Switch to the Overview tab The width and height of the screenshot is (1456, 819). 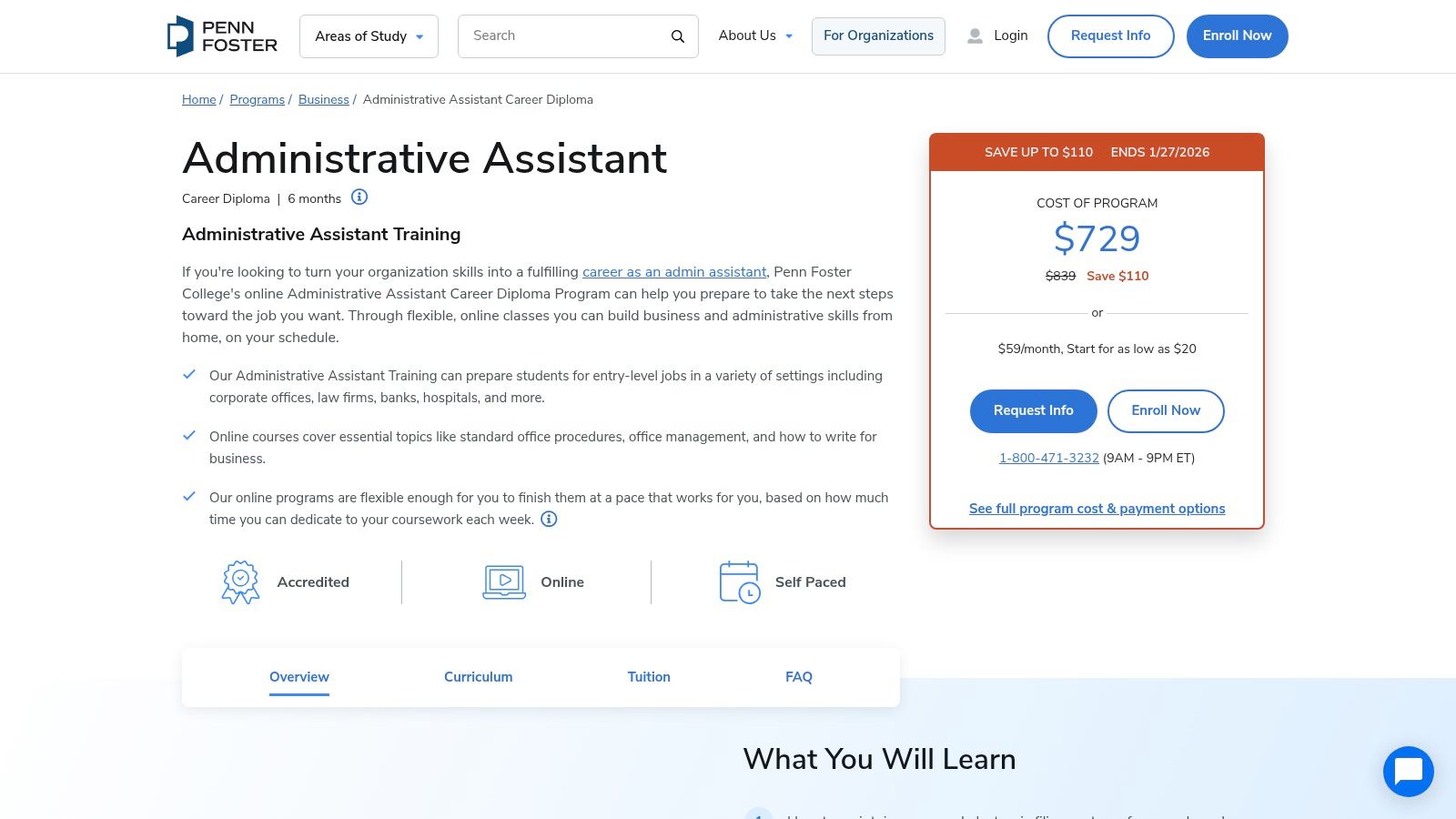click(299, 677)
